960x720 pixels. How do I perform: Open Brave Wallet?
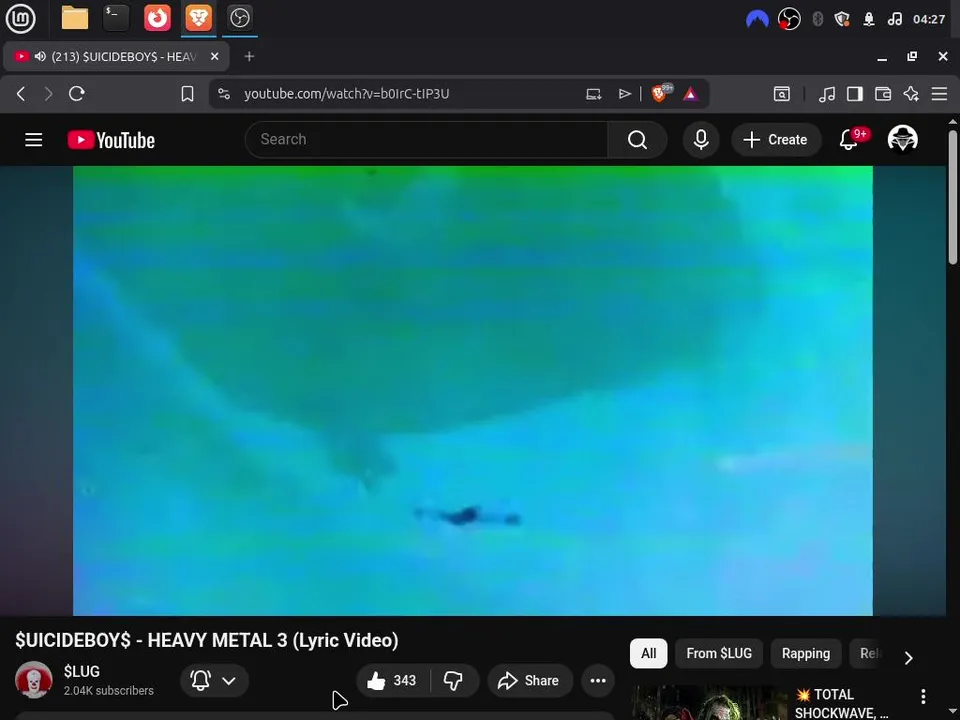883,94
